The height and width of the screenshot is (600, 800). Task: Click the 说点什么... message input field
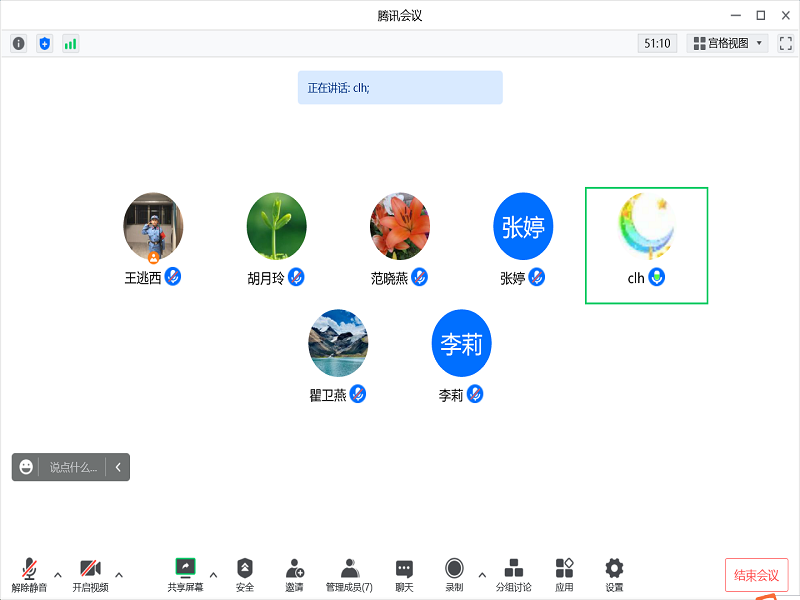74,467
